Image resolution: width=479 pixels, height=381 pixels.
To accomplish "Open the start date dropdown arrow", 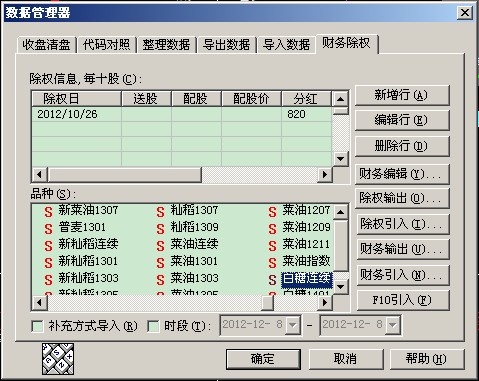I will (293, 325).
